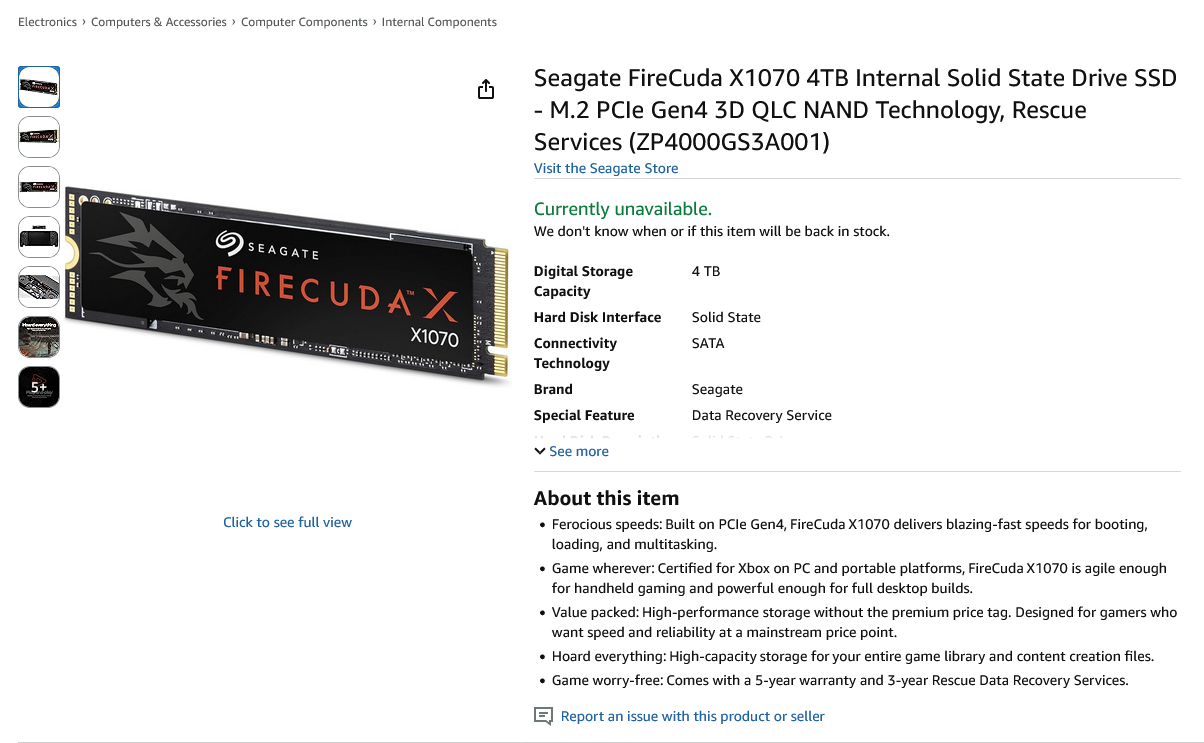Image resolution: width=1204 pixels, height=743 pixels.
Task: Open Internal Components from the breadcrumb
Action: [438, 21]
